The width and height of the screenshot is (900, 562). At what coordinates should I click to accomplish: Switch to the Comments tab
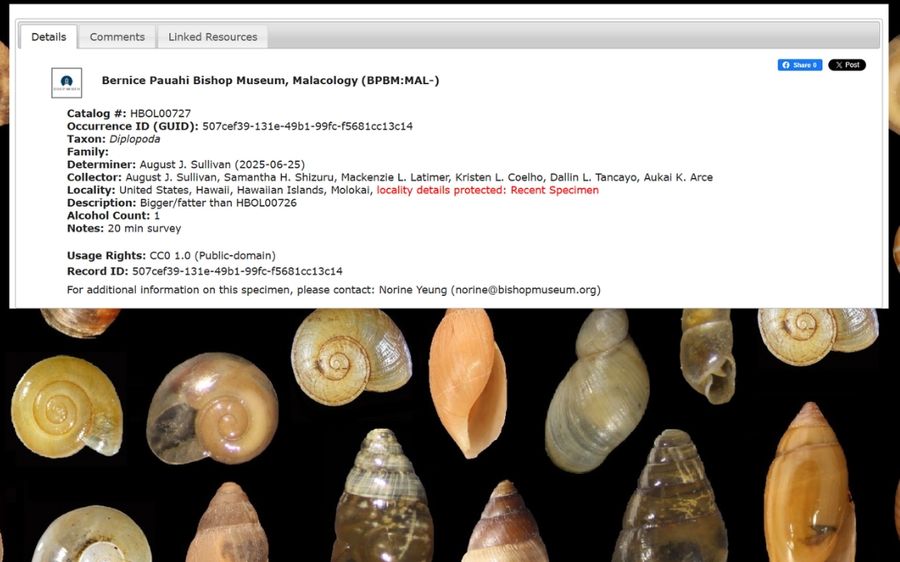(117, 37)
